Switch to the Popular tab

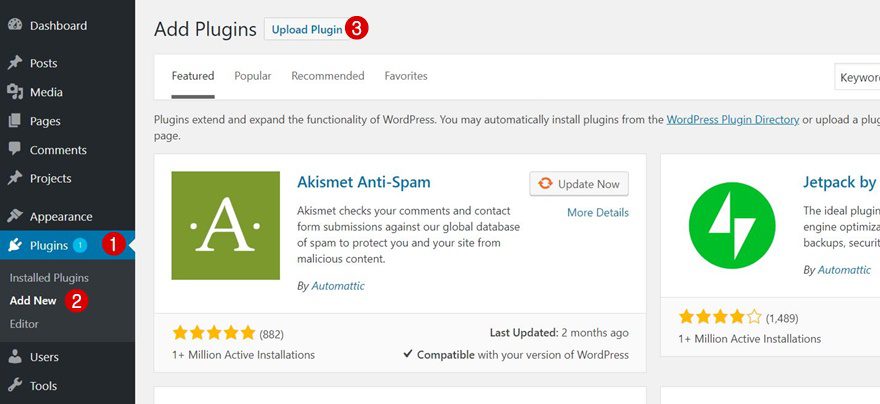point(253,76)
